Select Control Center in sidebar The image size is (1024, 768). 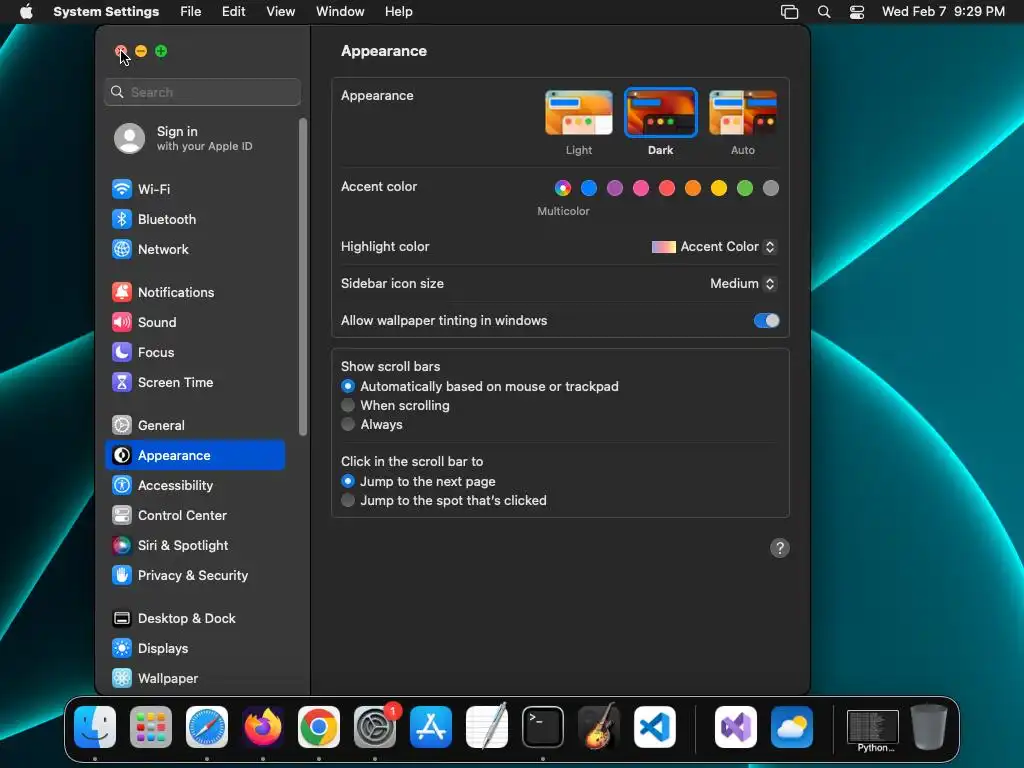[x=195, y=516]
